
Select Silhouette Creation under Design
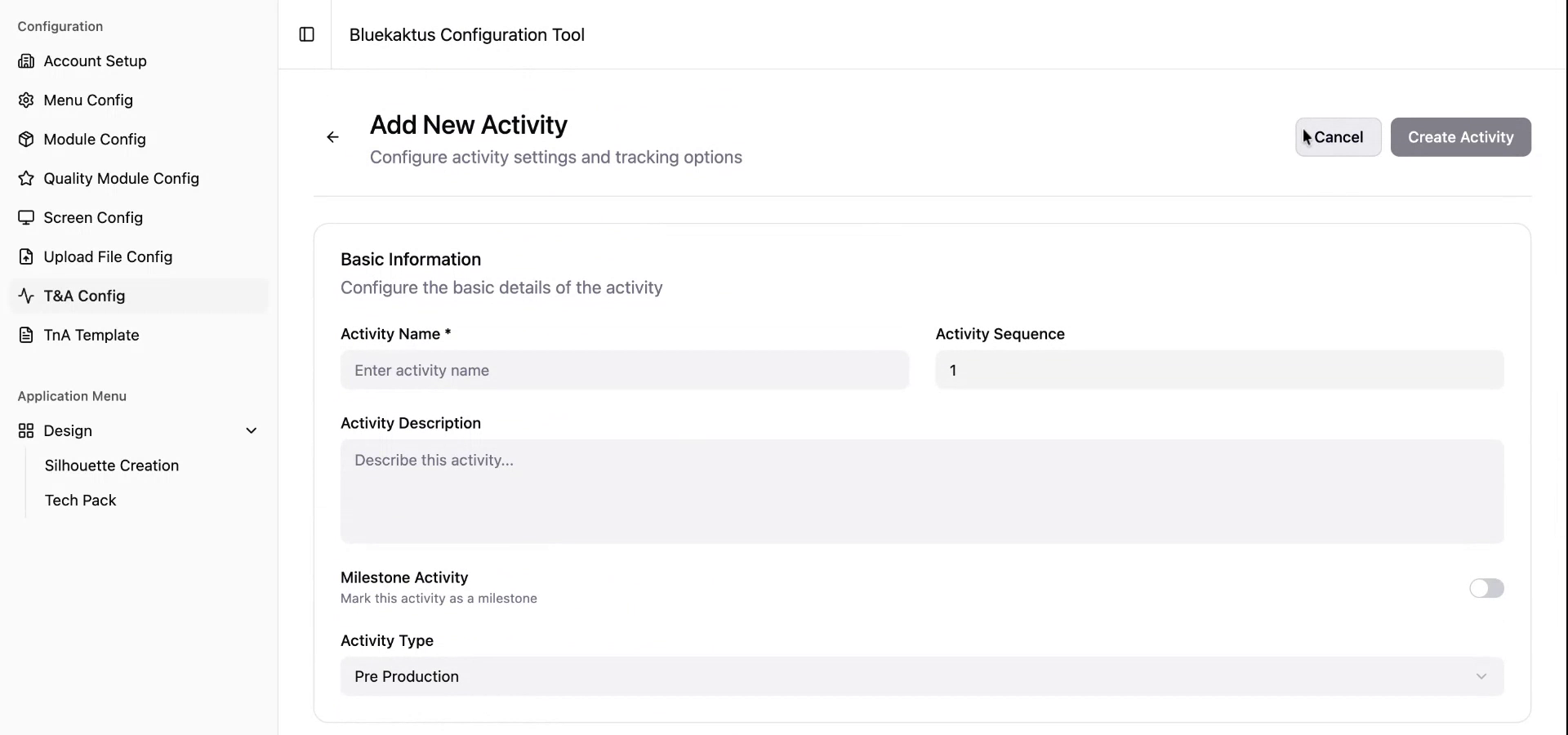112,465
